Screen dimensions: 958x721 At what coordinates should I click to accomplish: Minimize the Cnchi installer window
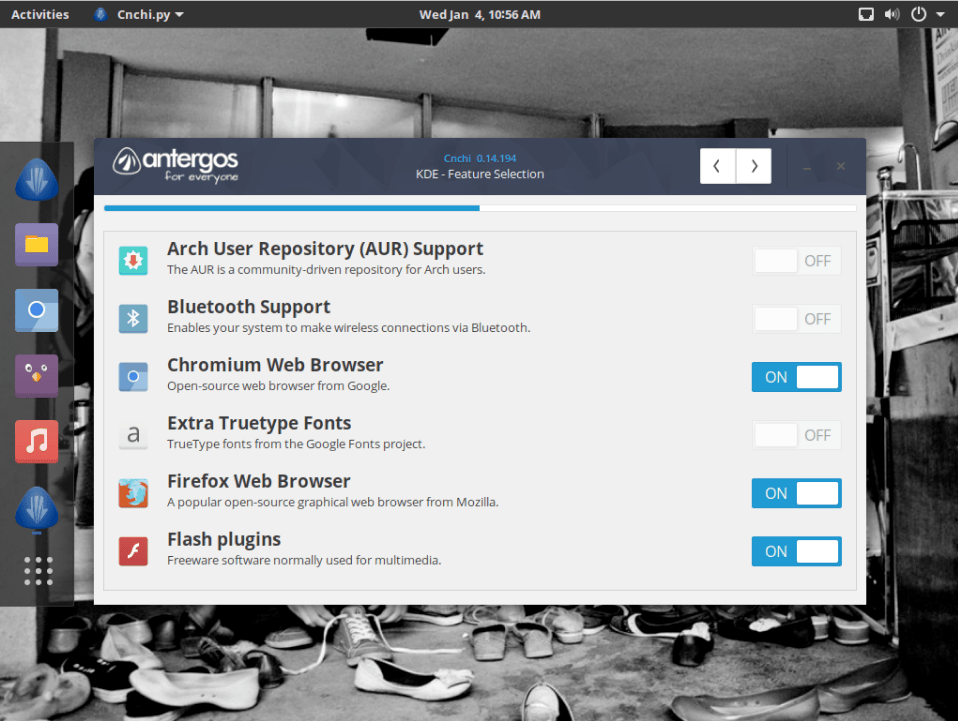tap(807, 167)
